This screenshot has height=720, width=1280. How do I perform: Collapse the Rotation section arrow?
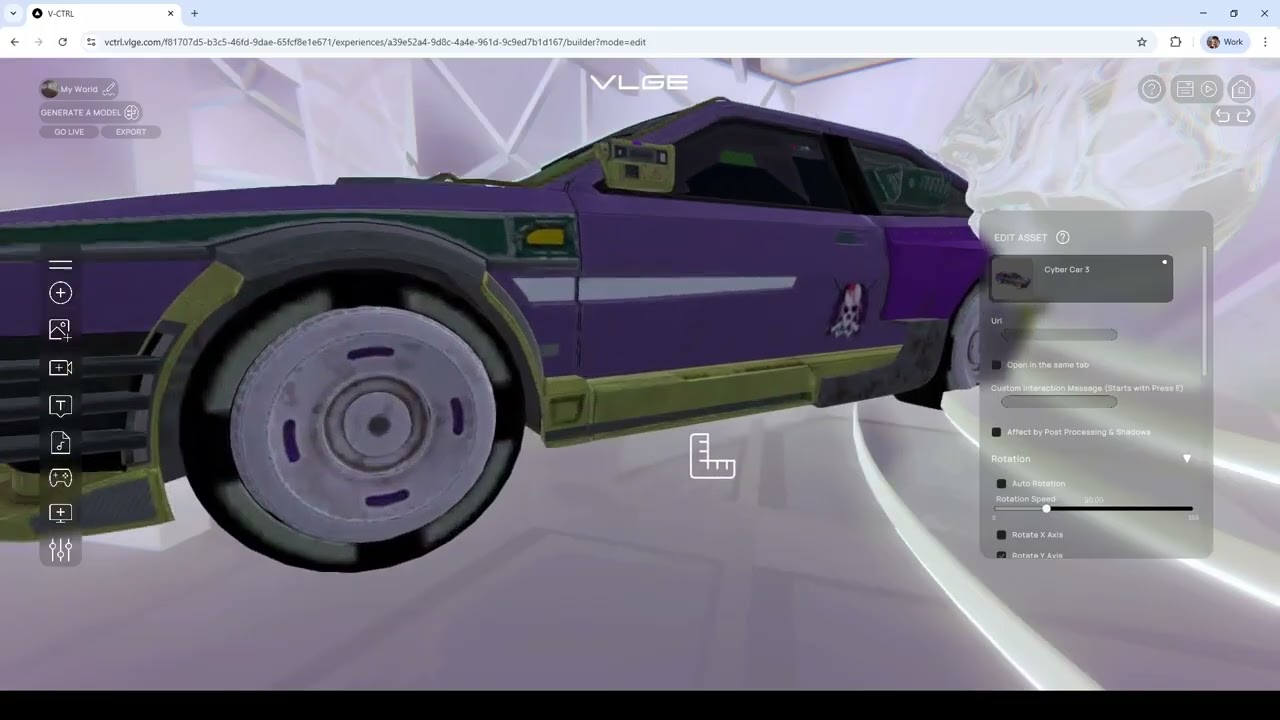coord(1187,459)
